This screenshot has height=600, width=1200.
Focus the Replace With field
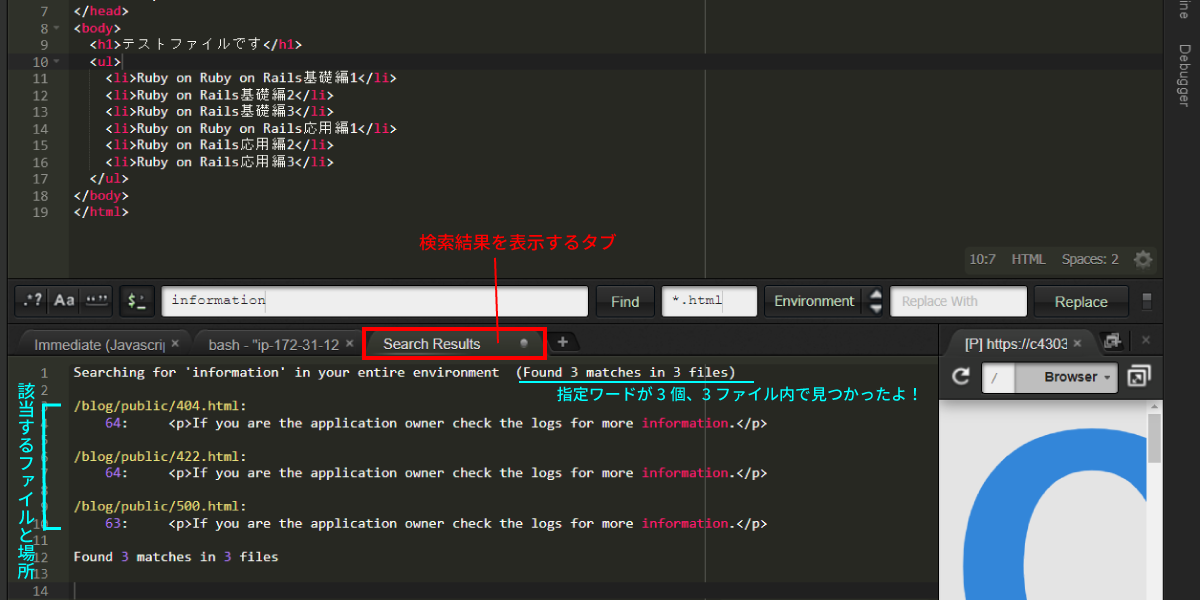click(x=959, y=301)
